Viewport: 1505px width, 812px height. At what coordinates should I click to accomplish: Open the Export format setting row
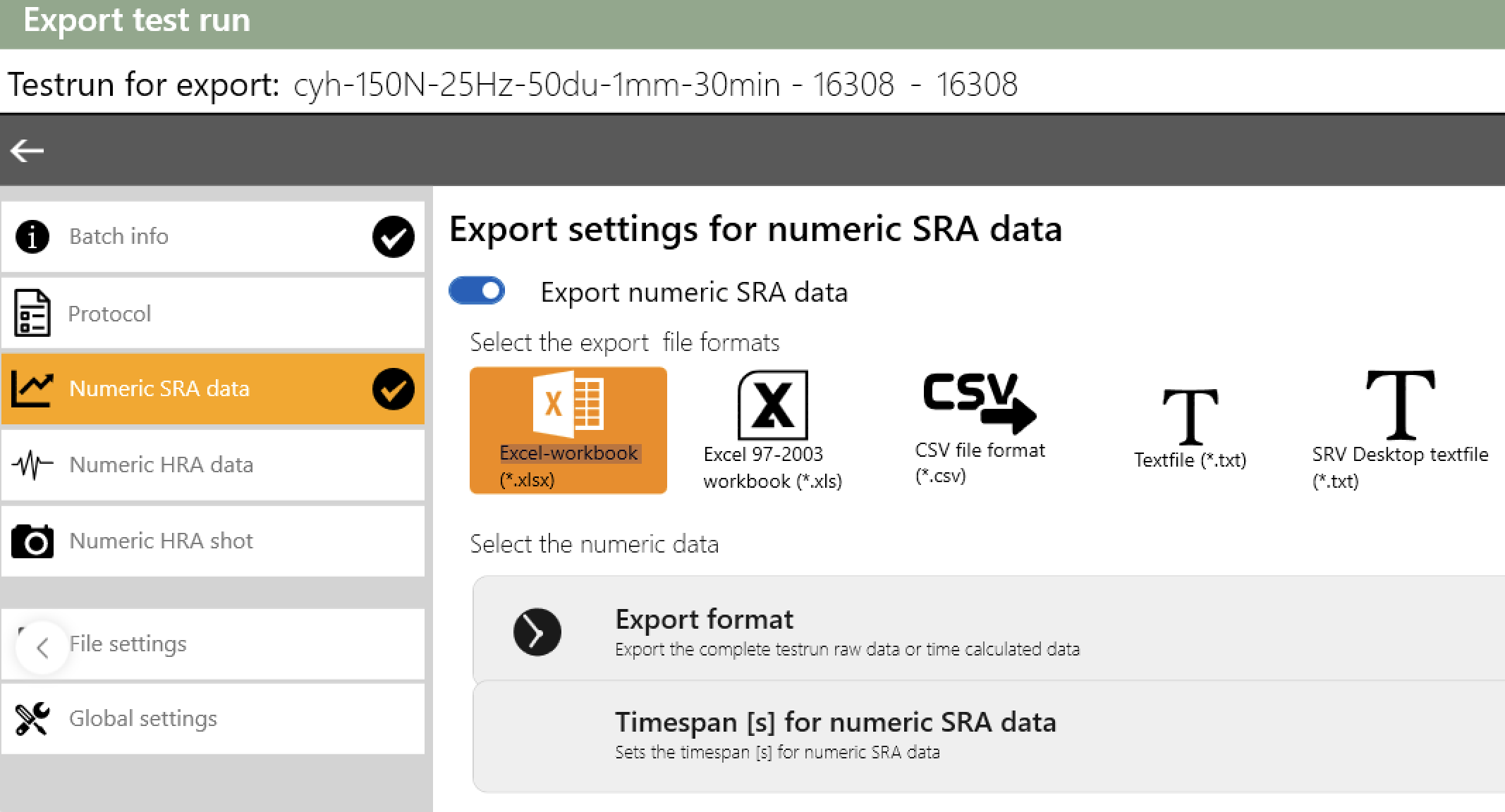click(x=989, y=629)
